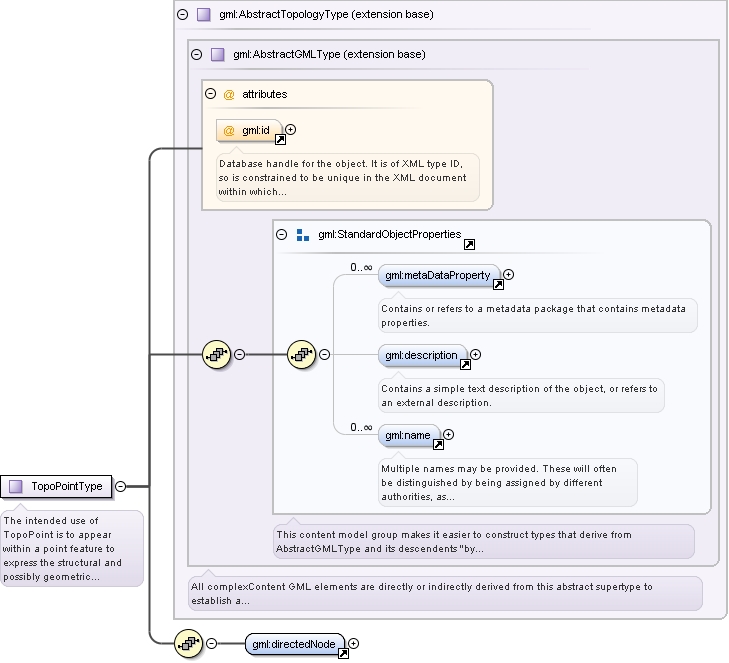This screenshot has width=729, height=663.
Task: Follow gml:description reference arrow icon
Action: (465, 365)
